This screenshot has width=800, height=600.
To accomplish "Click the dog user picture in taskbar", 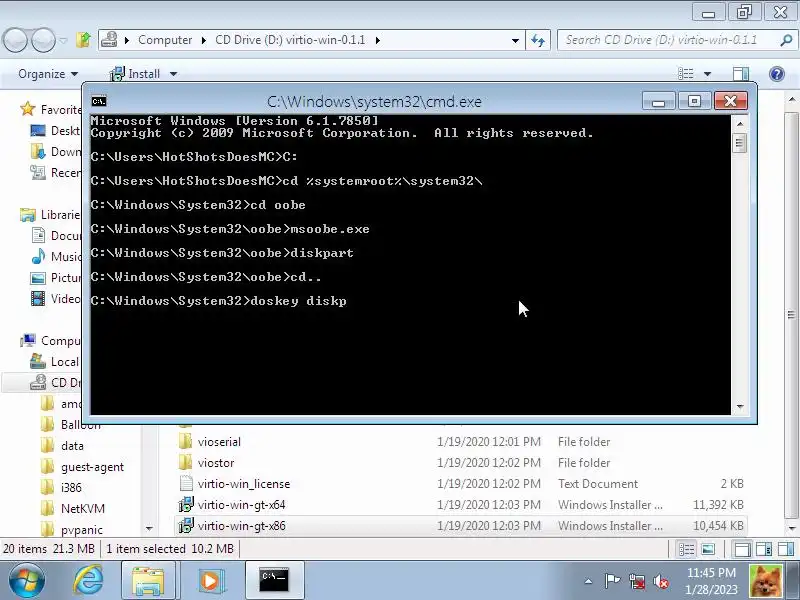I will (x=765, y=581).
